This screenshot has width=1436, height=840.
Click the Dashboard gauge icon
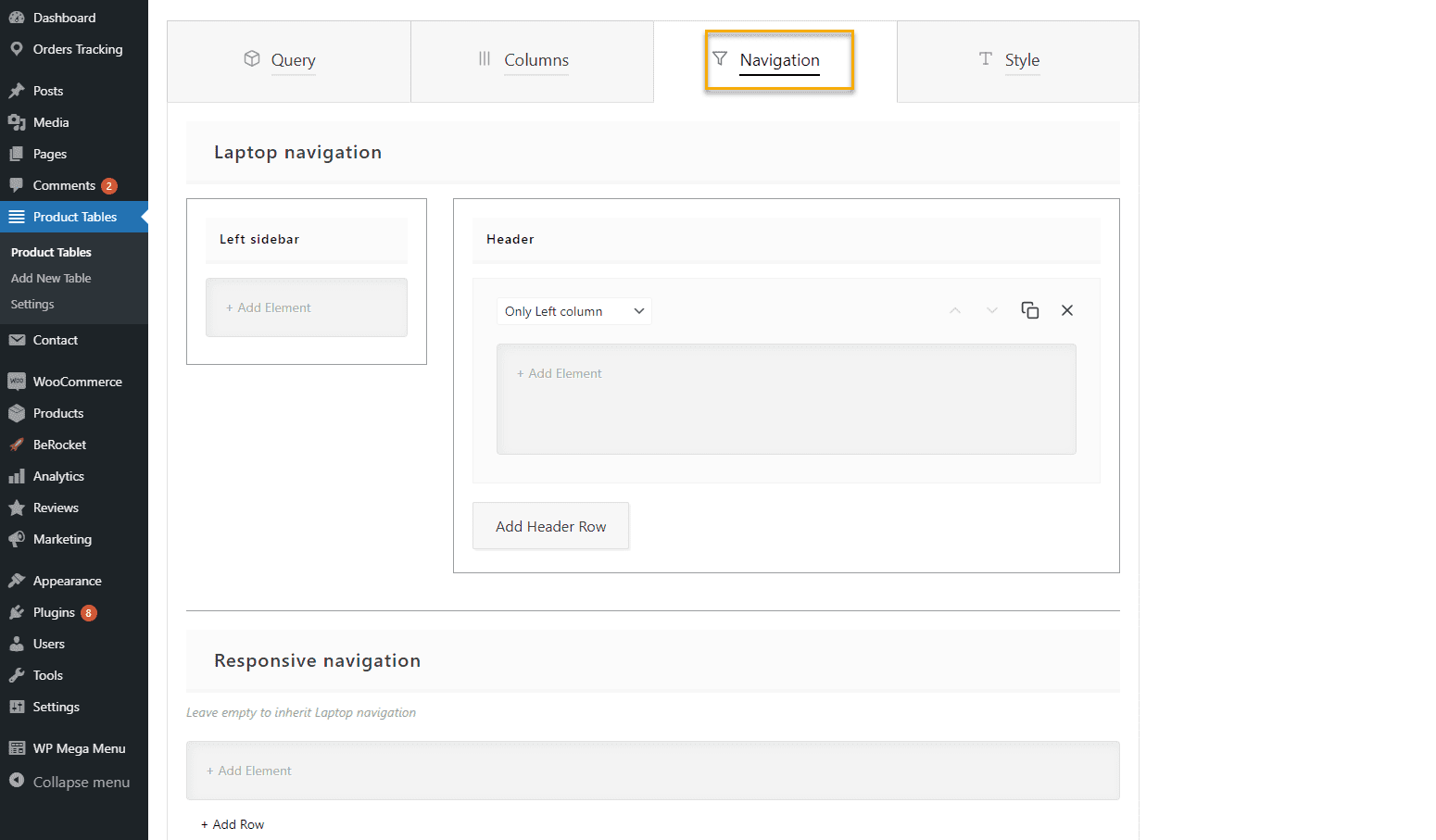[17, 18]
